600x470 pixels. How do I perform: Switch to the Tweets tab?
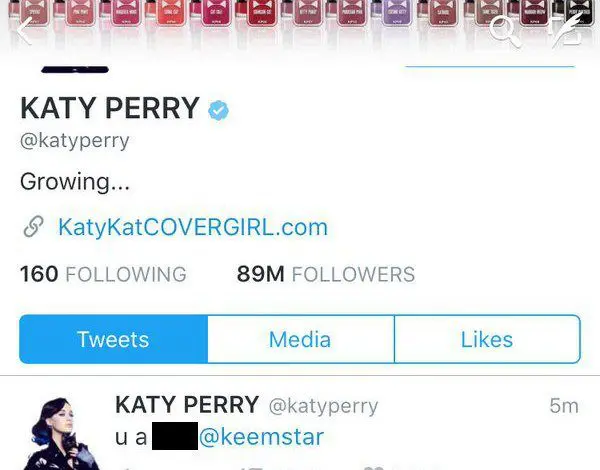113,339
